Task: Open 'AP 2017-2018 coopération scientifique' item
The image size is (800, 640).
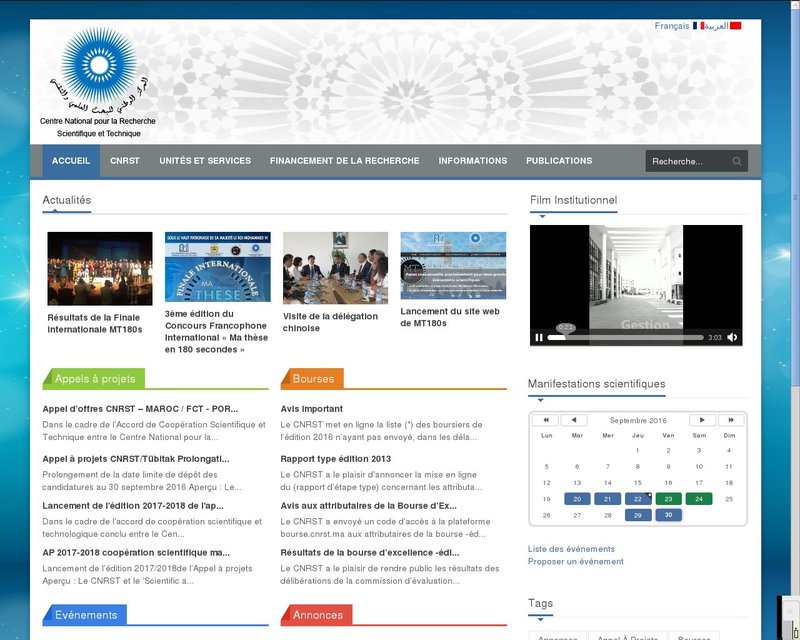Action: click(x=136, y=553)
